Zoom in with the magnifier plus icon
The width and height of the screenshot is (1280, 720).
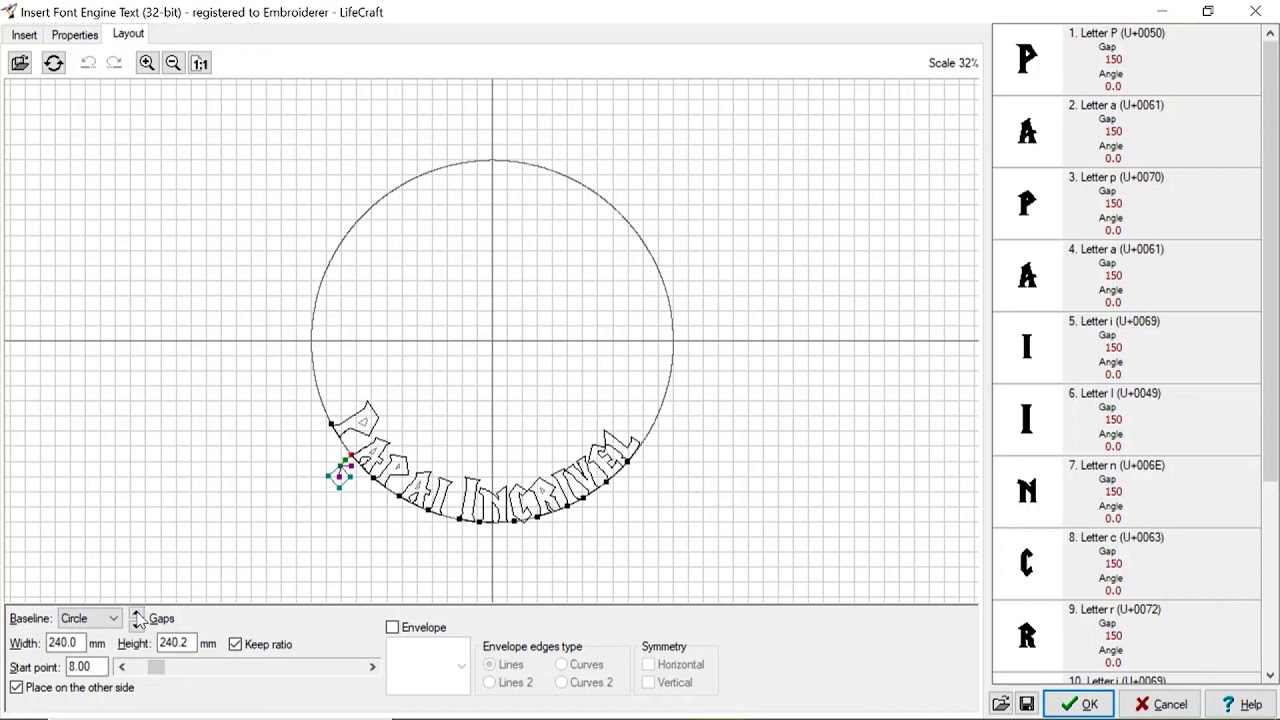tap(147, 63)
